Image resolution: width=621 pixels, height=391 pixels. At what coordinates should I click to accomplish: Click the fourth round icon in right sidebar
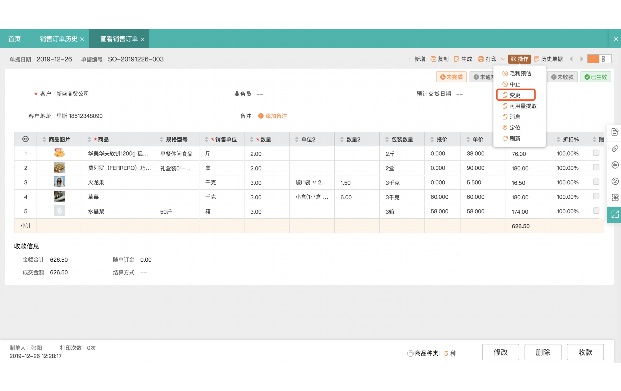pyautogui.click(x=615, y=181)
